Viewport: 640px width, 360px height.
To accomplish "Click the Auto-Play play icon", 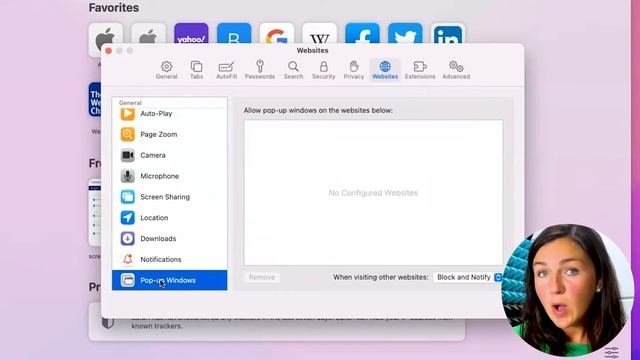I will (x=127, y=113).
